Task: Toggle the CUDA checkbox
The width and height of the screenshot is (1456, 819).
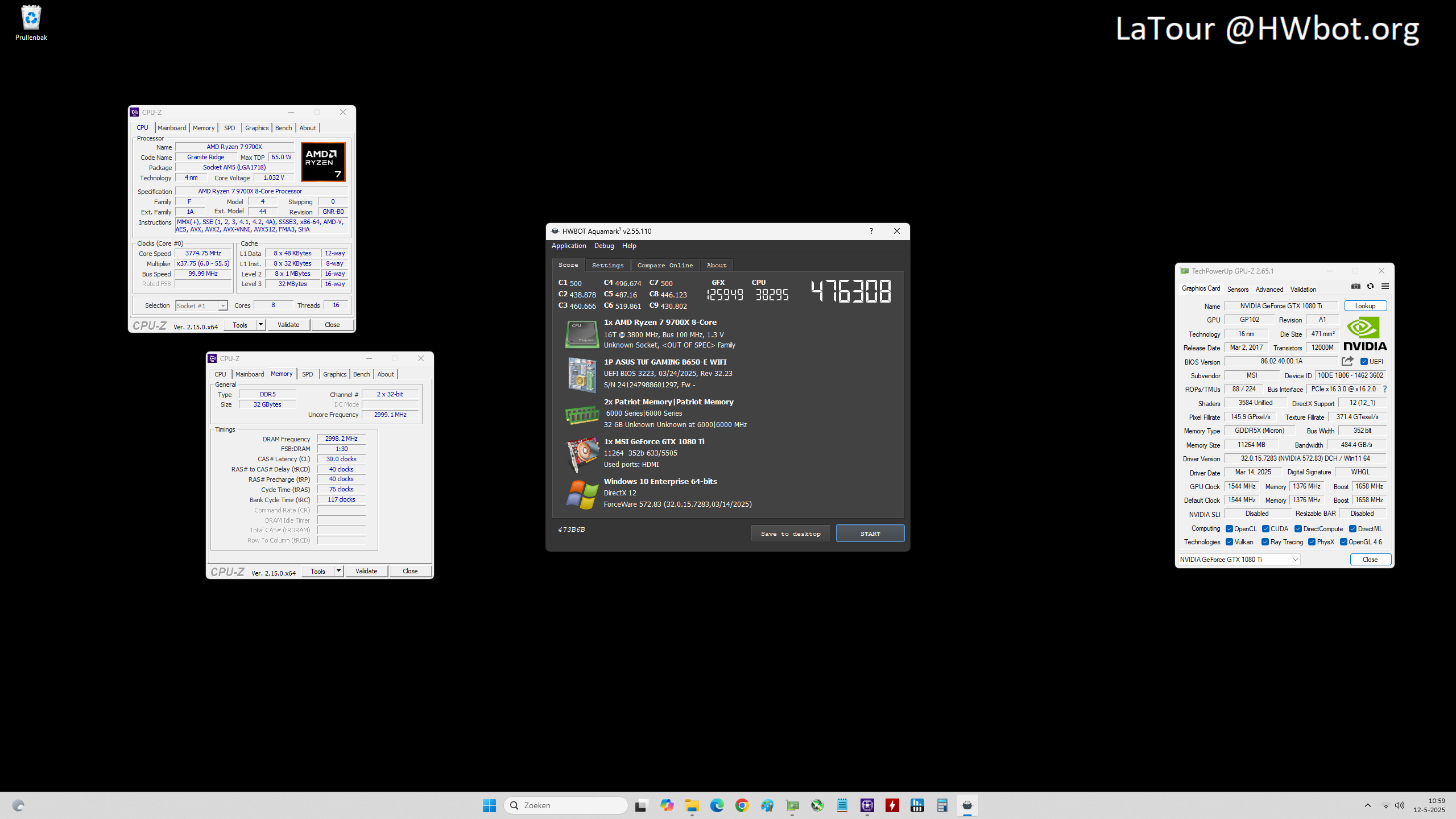Action: 1265,529
